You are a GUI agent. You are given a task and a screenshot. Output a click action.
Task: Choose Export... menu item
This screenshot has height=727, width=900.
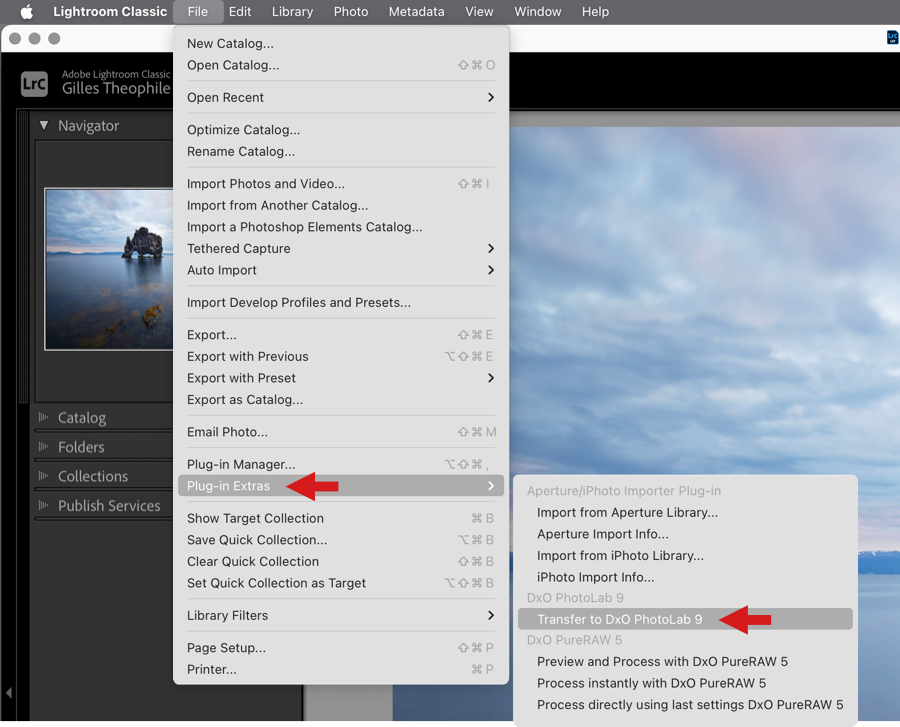[341, 335]
